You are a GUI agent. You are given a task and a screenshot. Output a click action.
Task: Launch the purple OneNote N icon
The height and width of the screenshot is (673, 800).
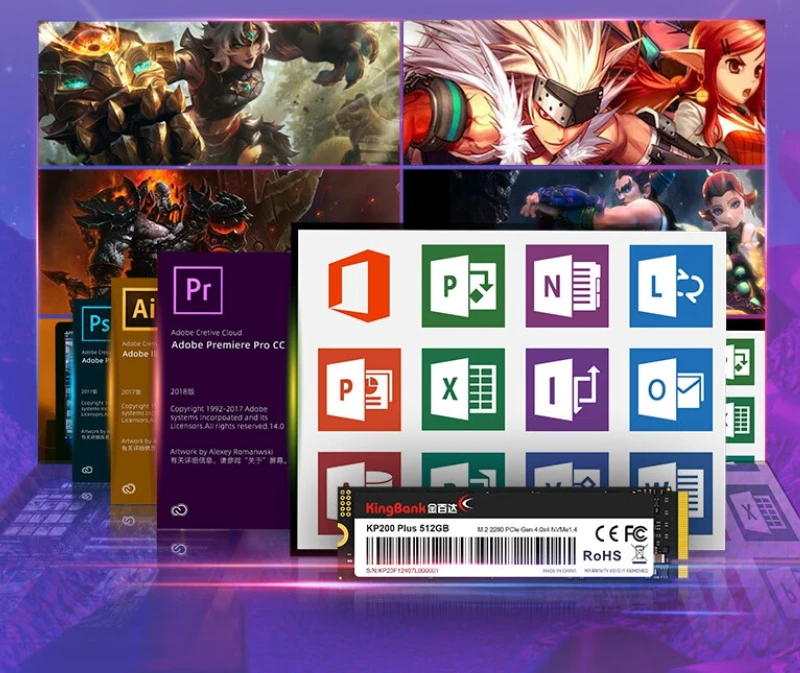coord(567,286)
